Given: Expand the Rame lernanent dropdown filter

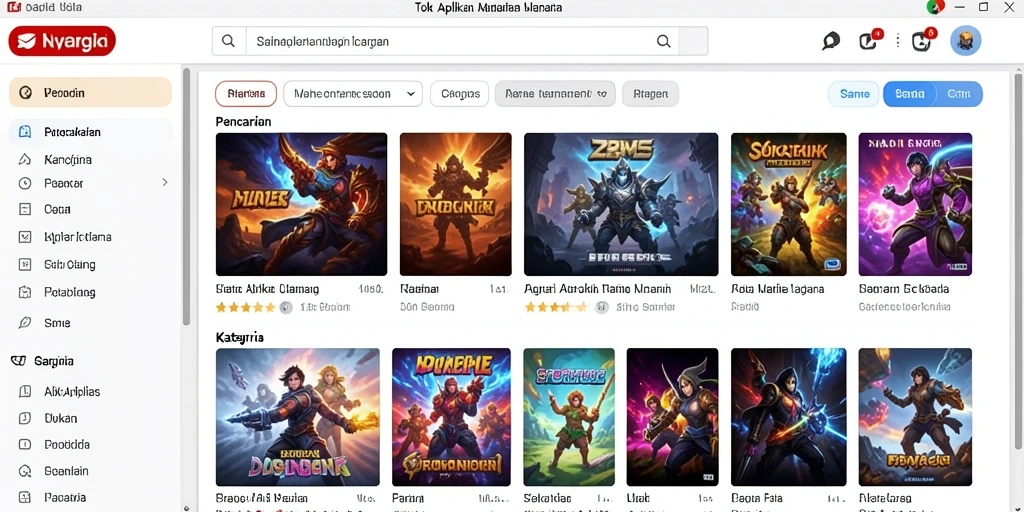Looking at the screenshot, I should [x=554, y=94].
